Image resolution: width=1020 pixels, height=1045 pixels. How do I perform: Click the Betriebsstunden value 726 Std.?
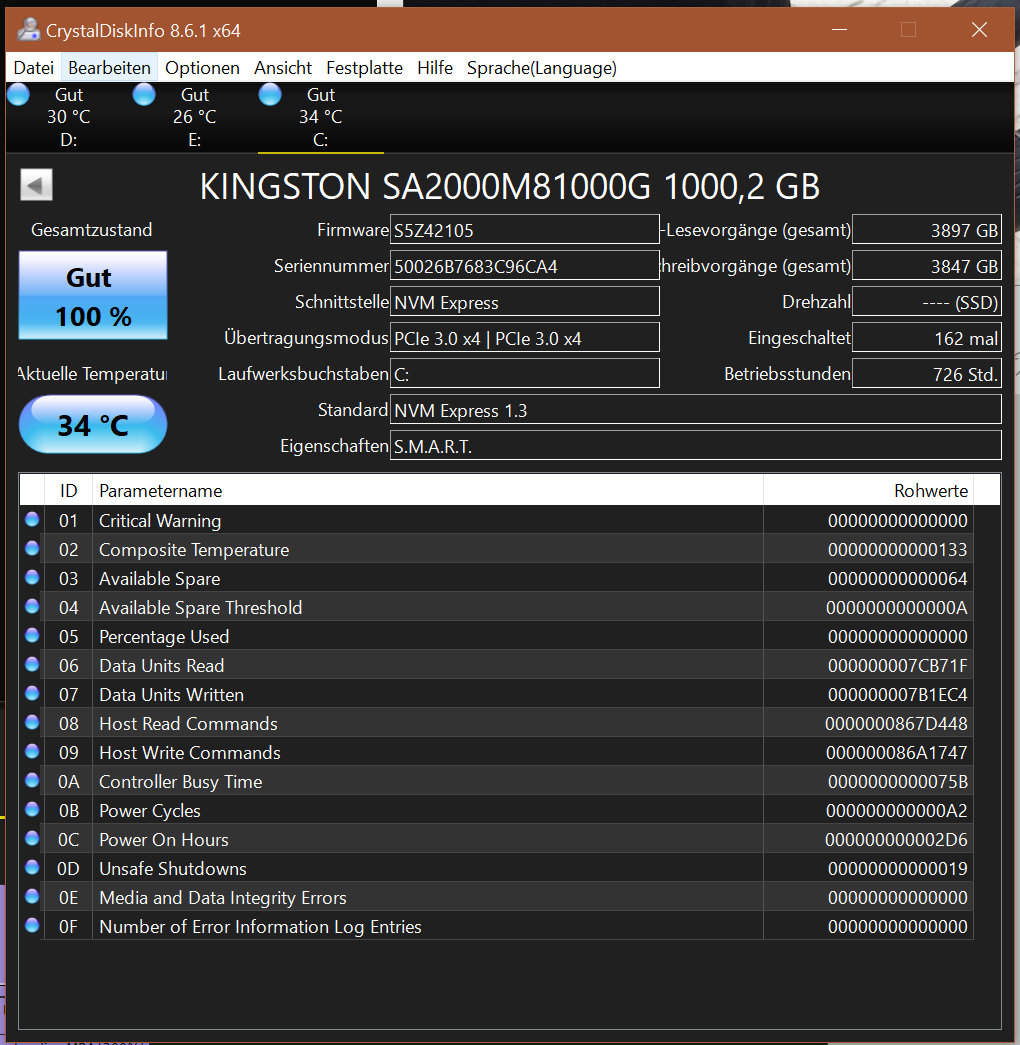tap(927, 374)
